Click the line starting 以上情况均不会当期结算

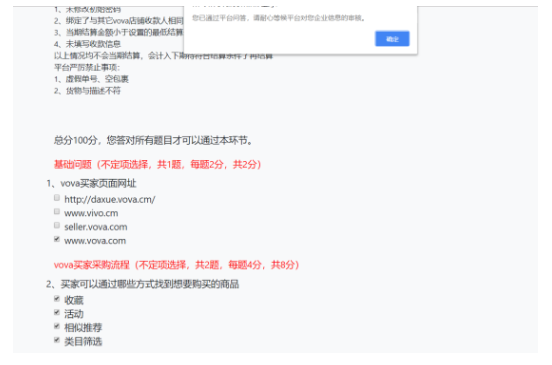click(163, 56)
